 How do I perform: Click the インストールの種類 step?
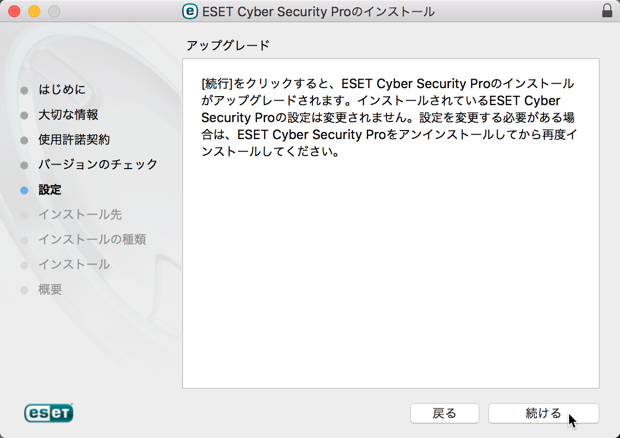coord(92,240)
